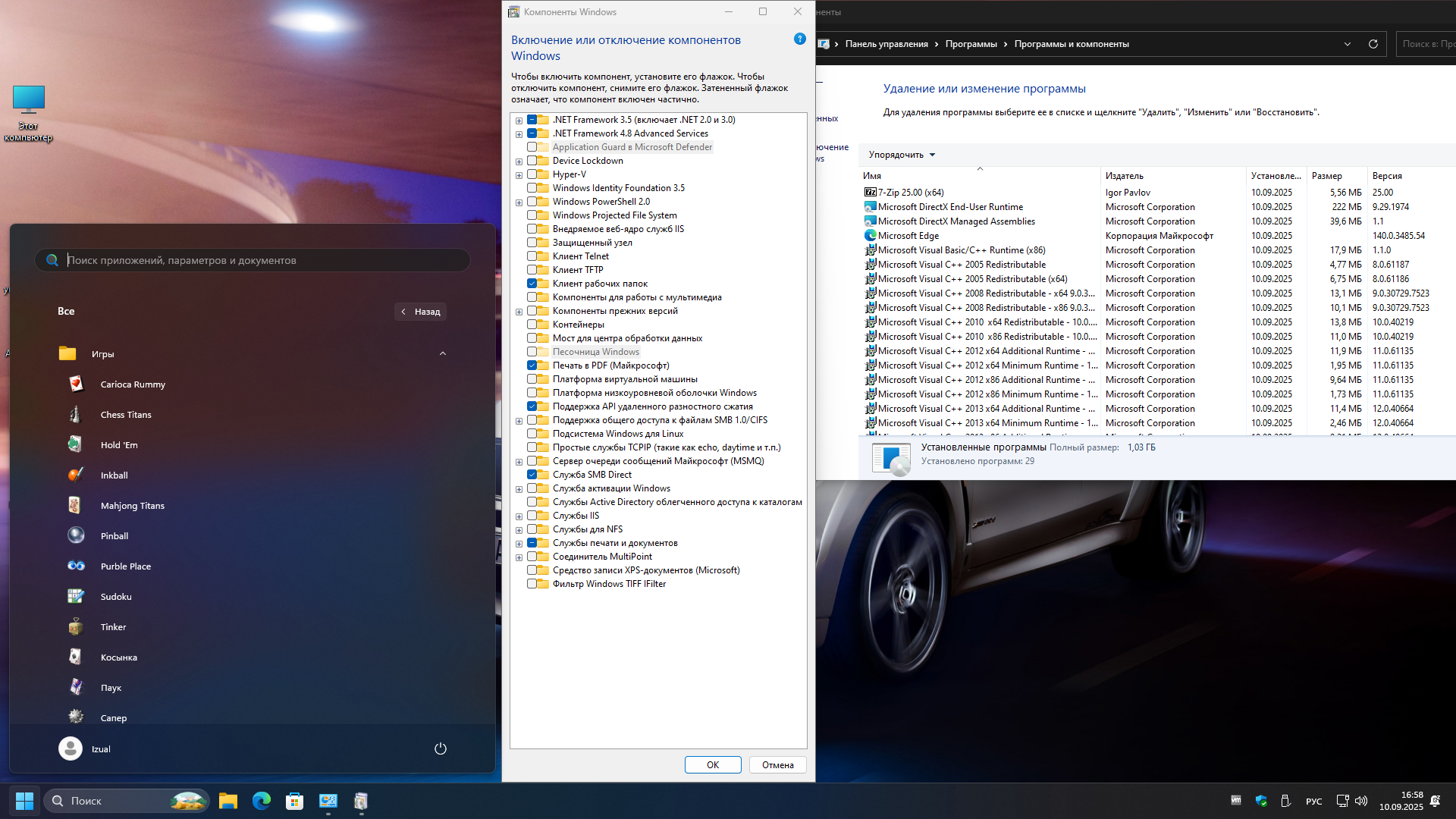Image resolution: width=1456 pixels, height=819 pixels.
Task: Open Izual user account avatar
Action: (x=71, y=748)
